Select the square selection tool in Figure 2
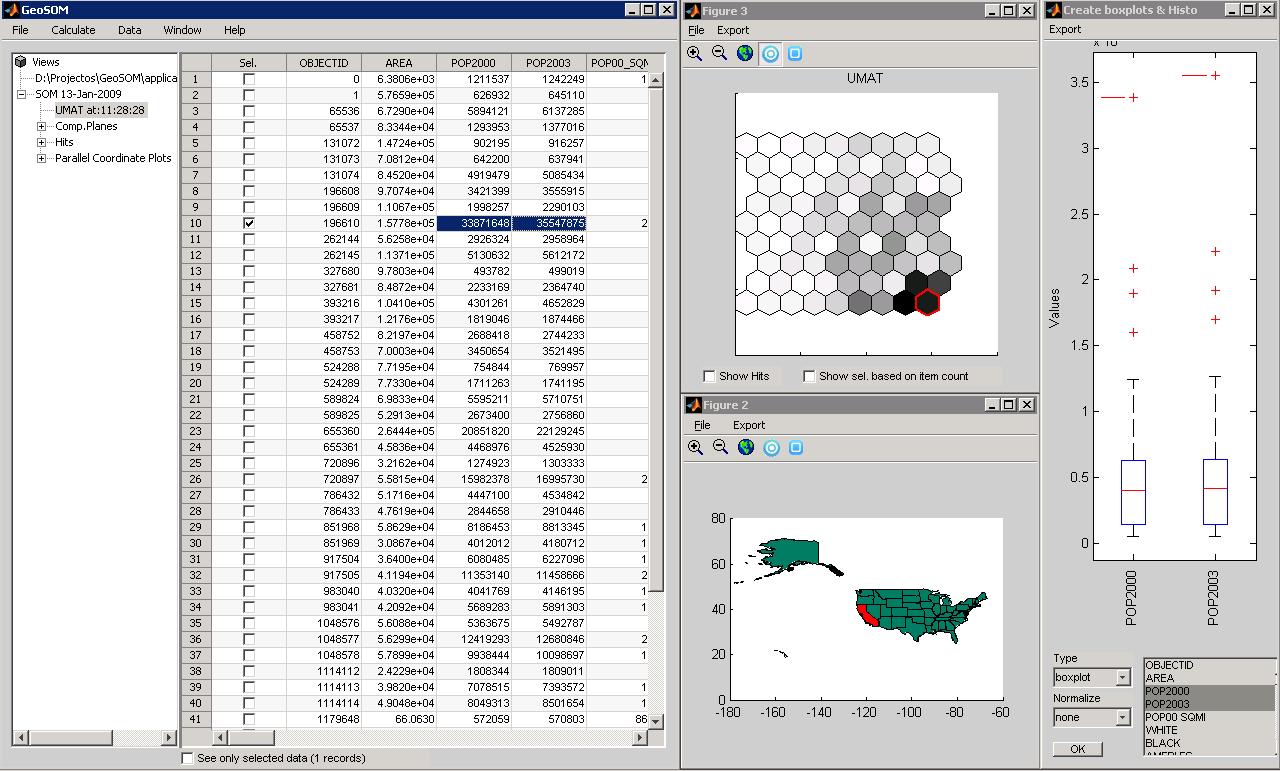The height and width of the screenshot is (771, 1280). point(796,448)
